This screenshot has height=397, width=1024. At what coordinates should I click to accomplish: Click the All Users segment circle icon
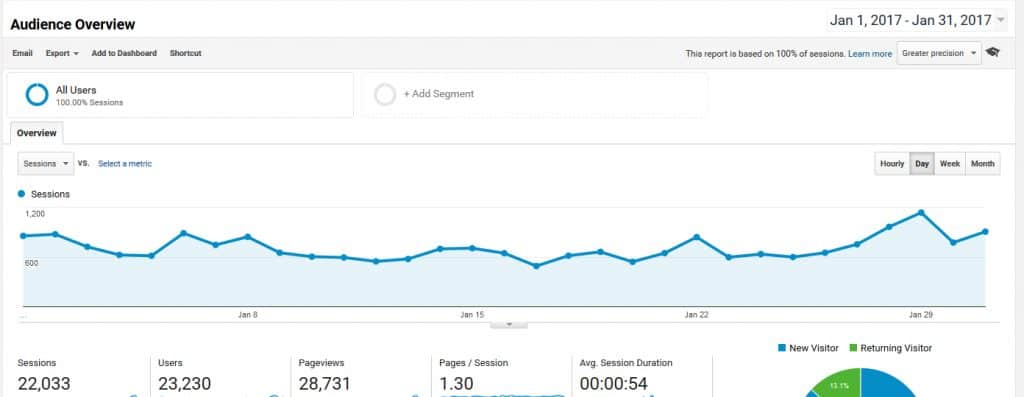tap(37, 95)
